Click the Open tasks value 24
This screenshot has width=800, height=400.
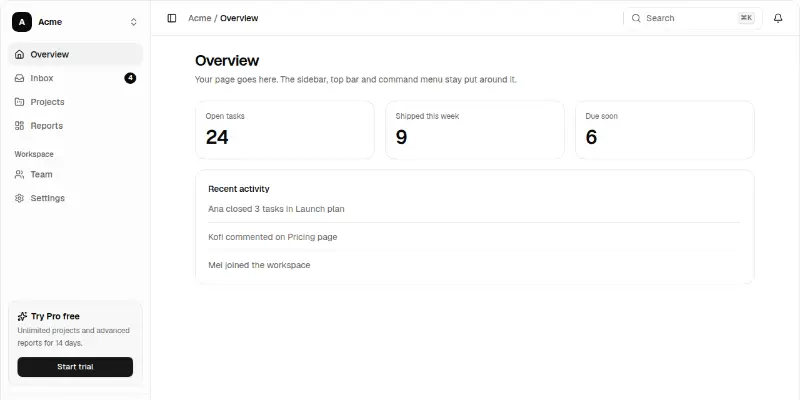217,137
